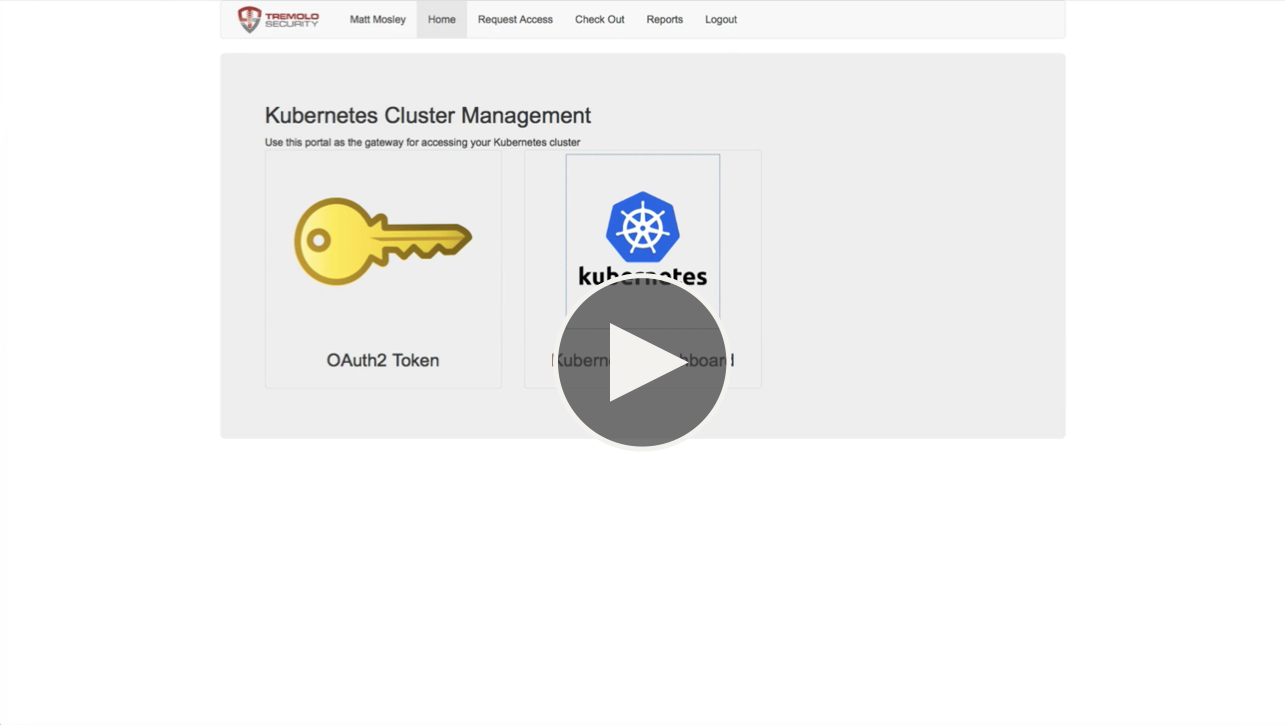Open the golden key OAuth2 Token icon
The height and width of the screenshot is (725, 1285).
pyautogui.click(x=383, y=241)
